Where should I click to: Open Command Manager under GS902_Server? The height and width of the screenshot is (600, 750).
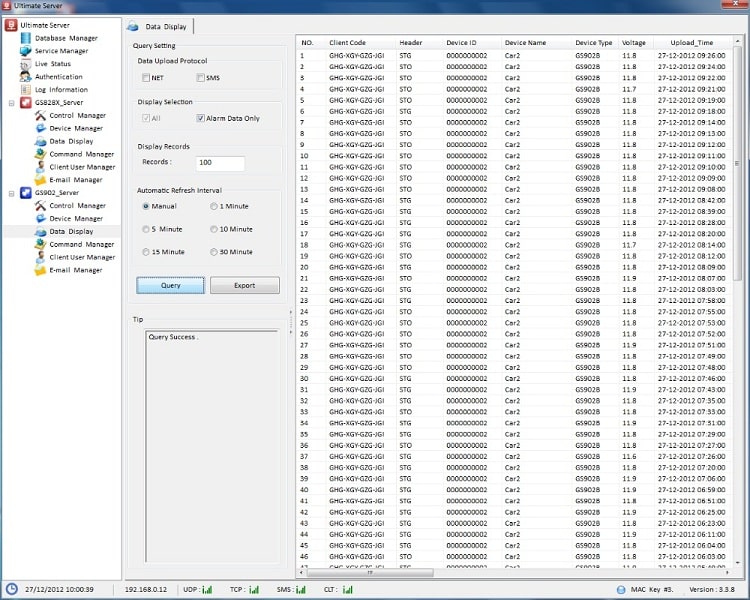tap(81, 244)
